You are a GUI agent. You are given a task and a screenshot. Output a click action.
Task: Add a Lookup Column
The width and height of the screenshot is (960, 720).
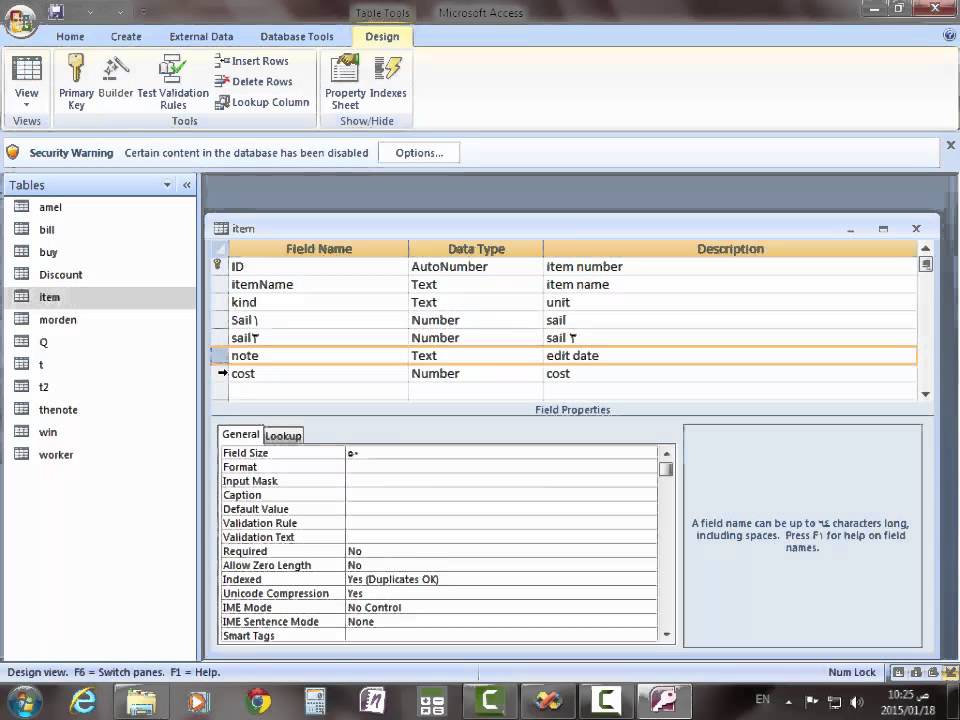262,102
